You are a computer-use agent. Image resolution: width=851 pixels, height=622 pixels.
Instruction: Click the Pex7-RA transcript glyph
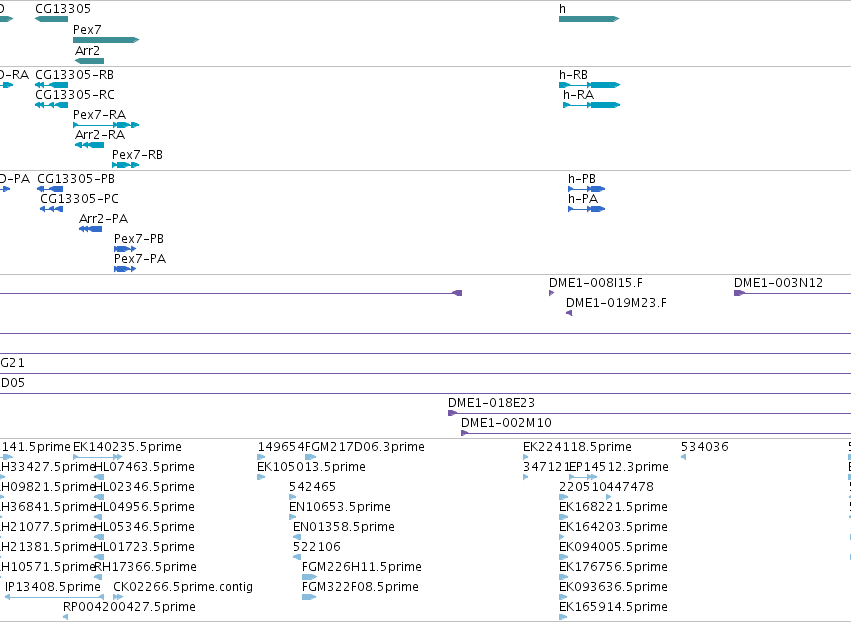coord(106,125)
